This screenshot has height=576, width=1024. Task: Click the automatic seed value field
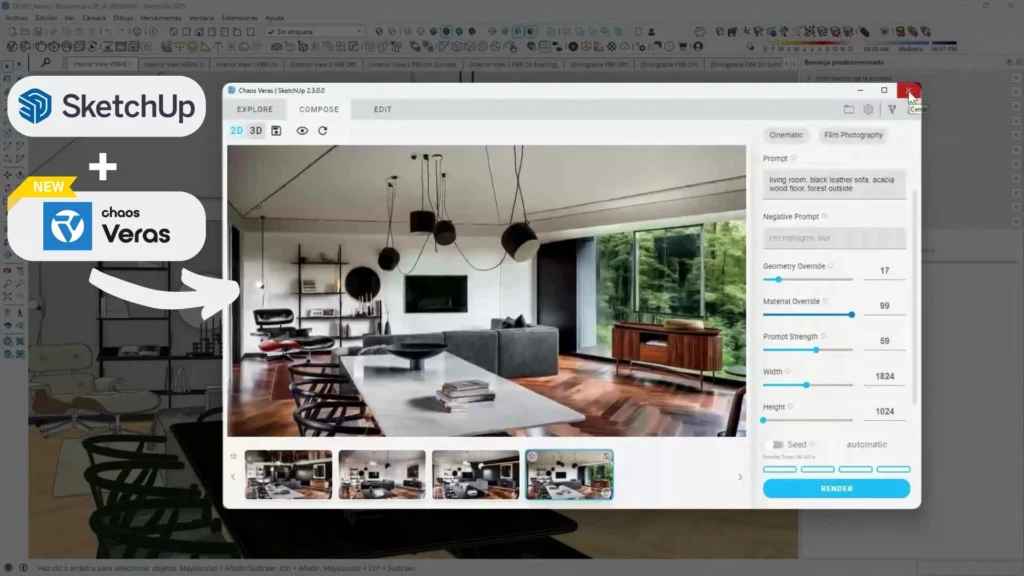click(867, 445)
